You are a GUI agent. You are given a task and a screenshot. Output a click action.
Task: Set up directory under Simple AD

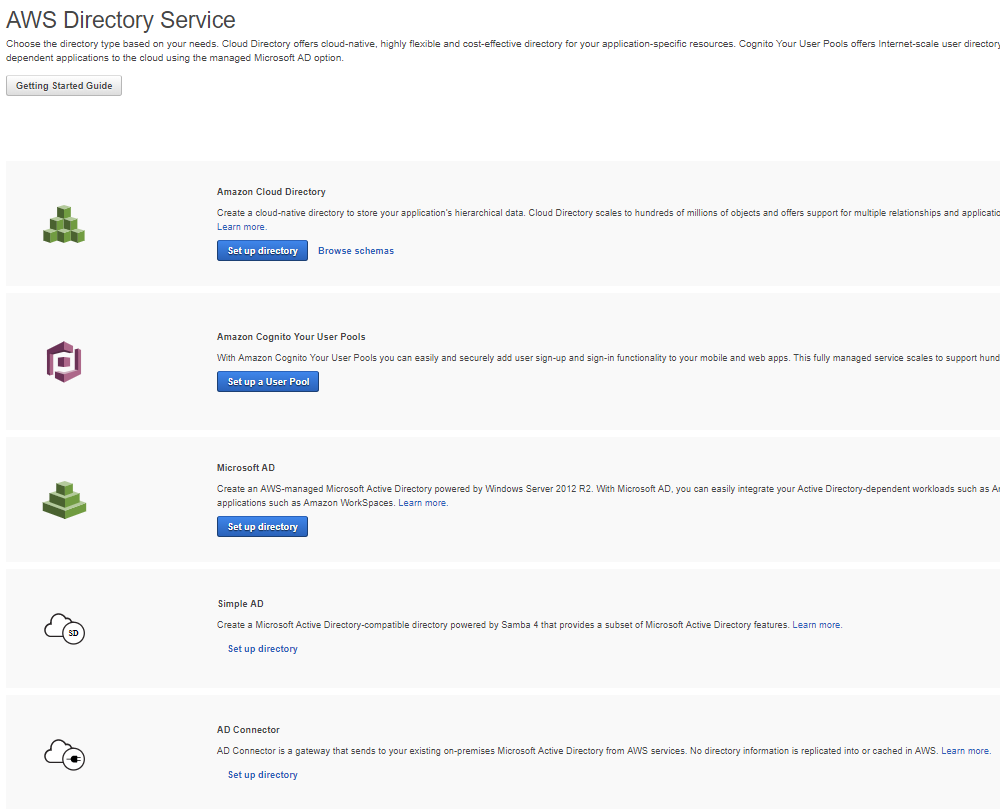[x=262, y=649]
